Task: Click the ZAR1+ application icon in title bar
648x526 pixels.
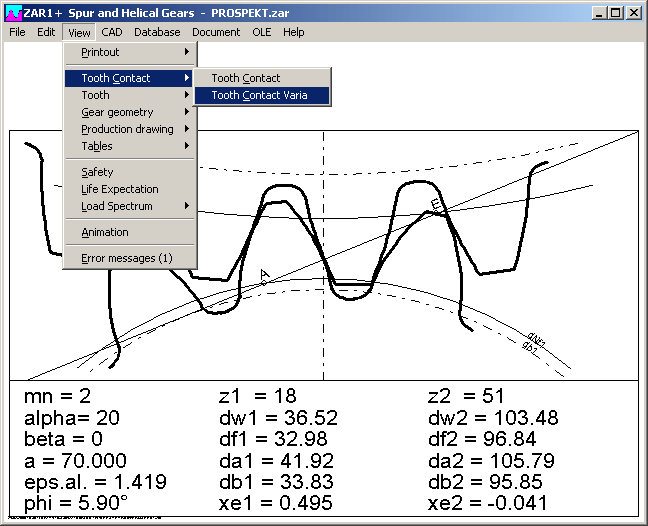Action: [12, 13]
